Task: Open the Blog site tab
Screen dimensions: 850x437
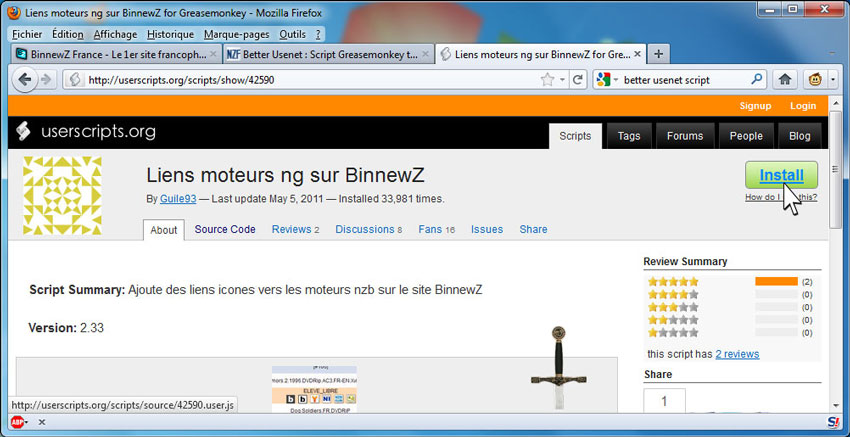Action: coord(800,136)
